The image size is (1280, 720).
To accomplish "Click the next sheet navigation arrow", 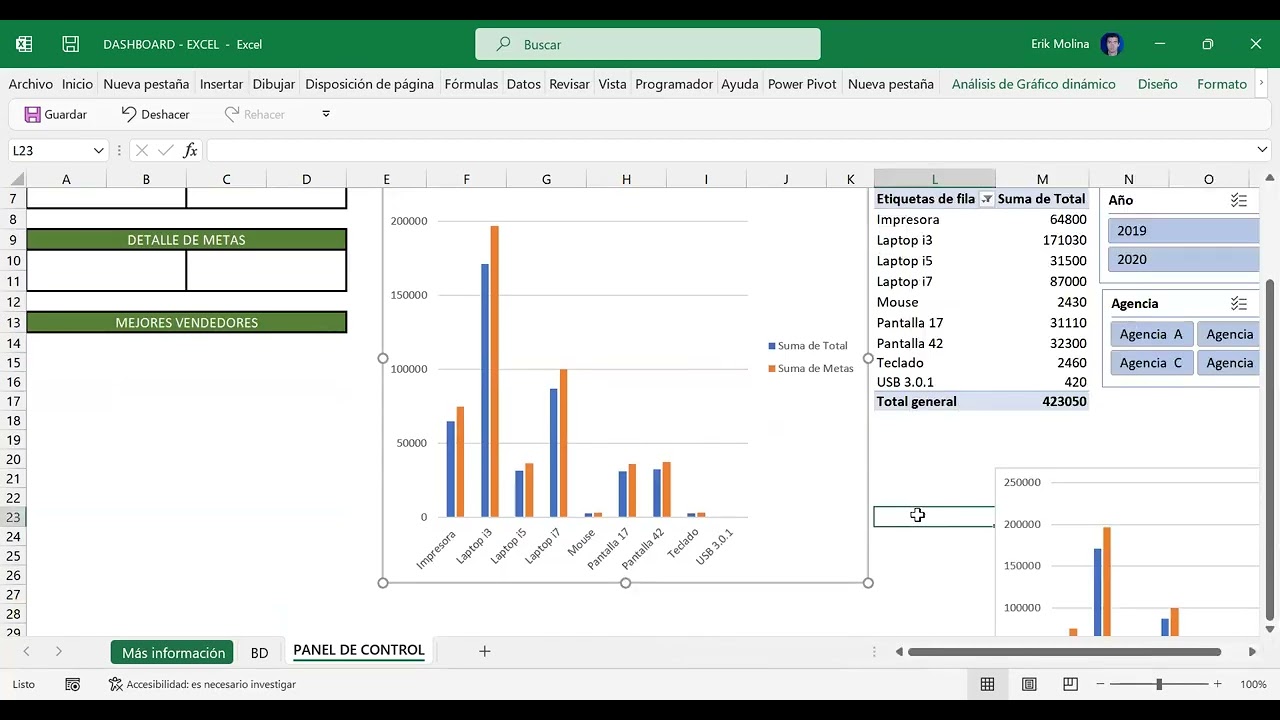I will (59, 651).
